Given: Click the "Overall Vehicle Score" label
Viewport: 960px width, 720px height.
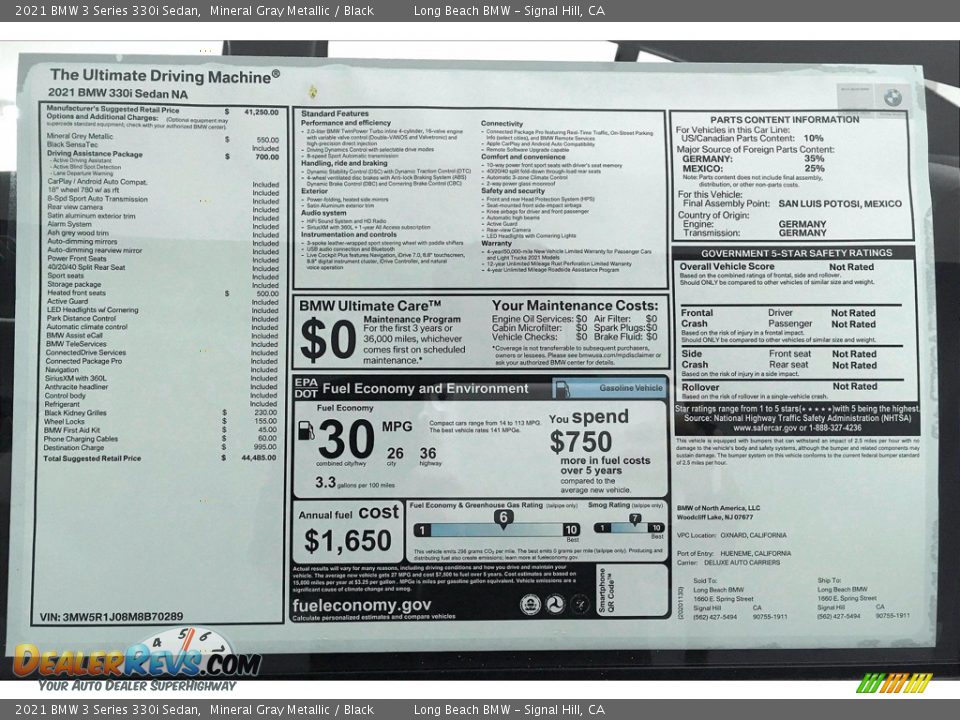Looking at the screenshot, I should coord(727,267).
